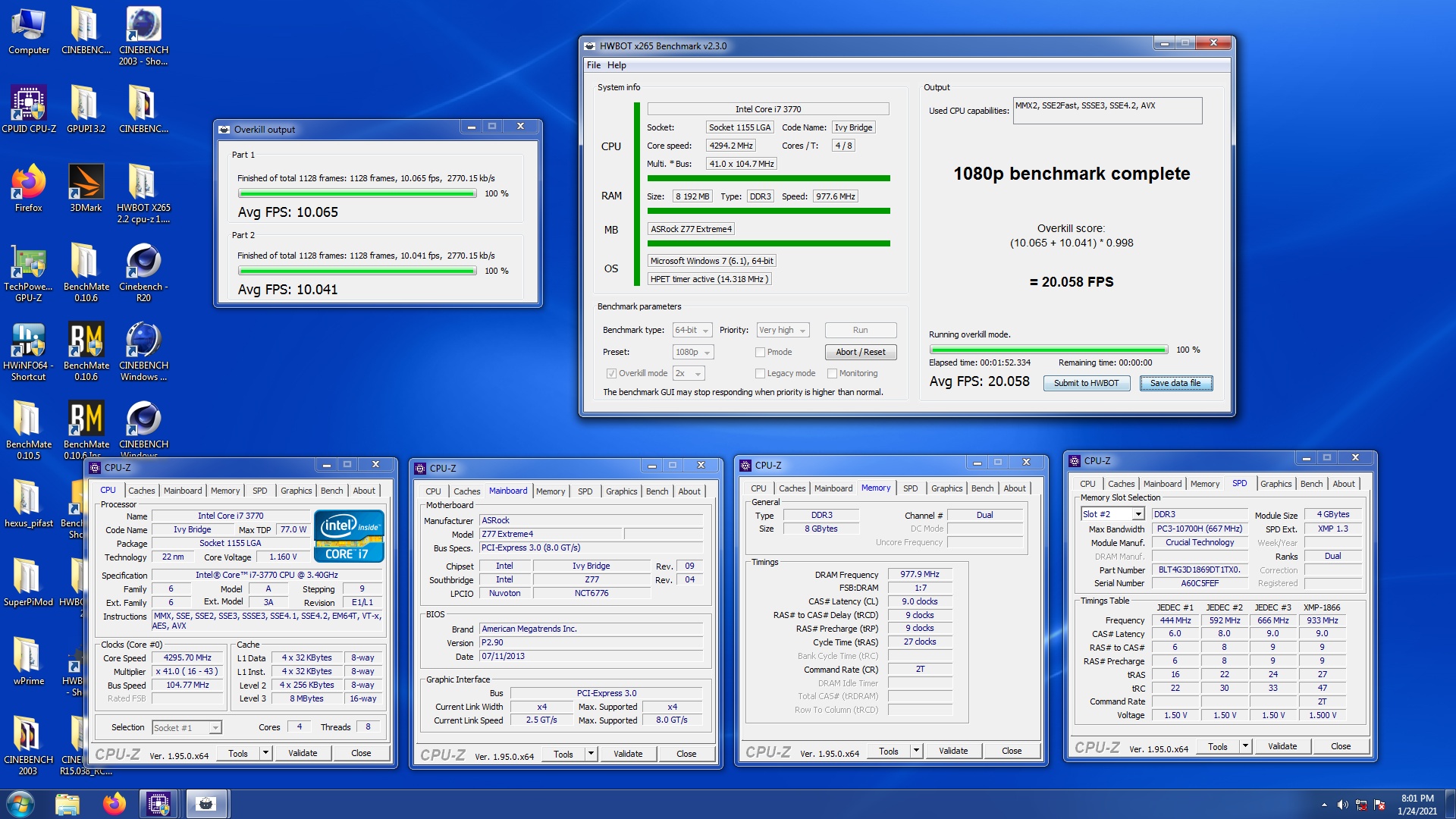Open Windows Explorer from taskbar
Screen dimensions: 1456x819
click(x=67, y=804)
